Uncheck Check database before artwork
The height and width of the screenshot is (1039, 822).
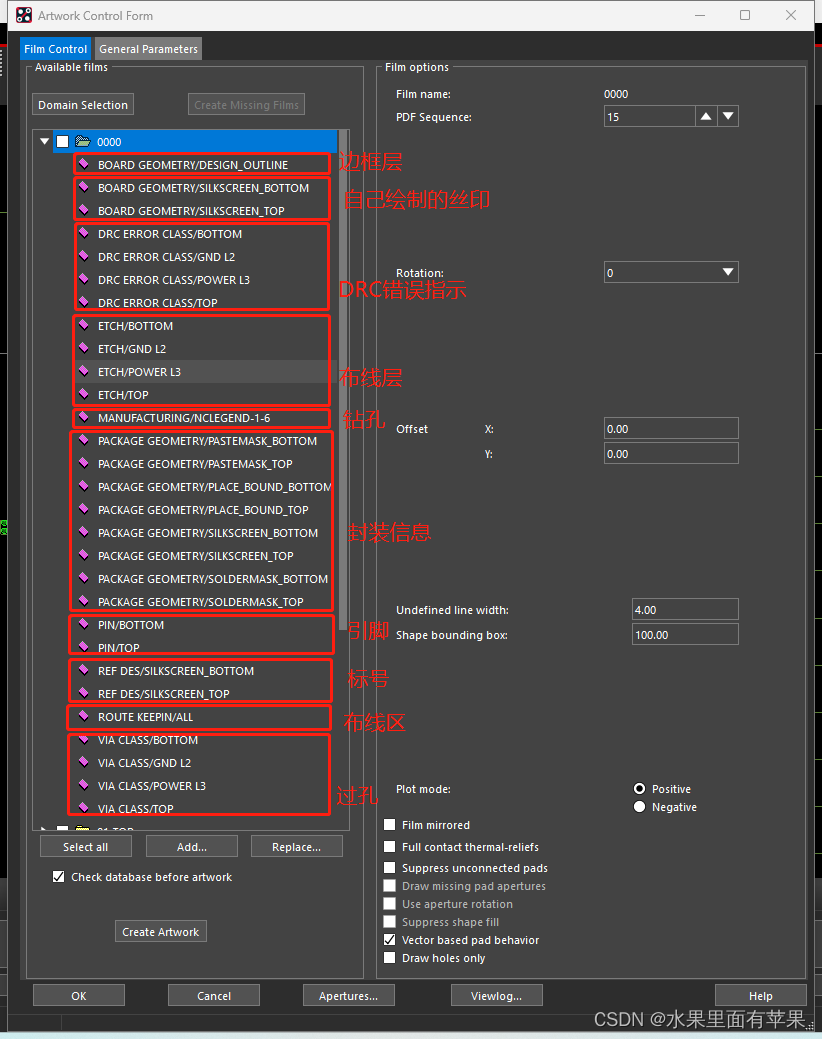click(58, 877)
